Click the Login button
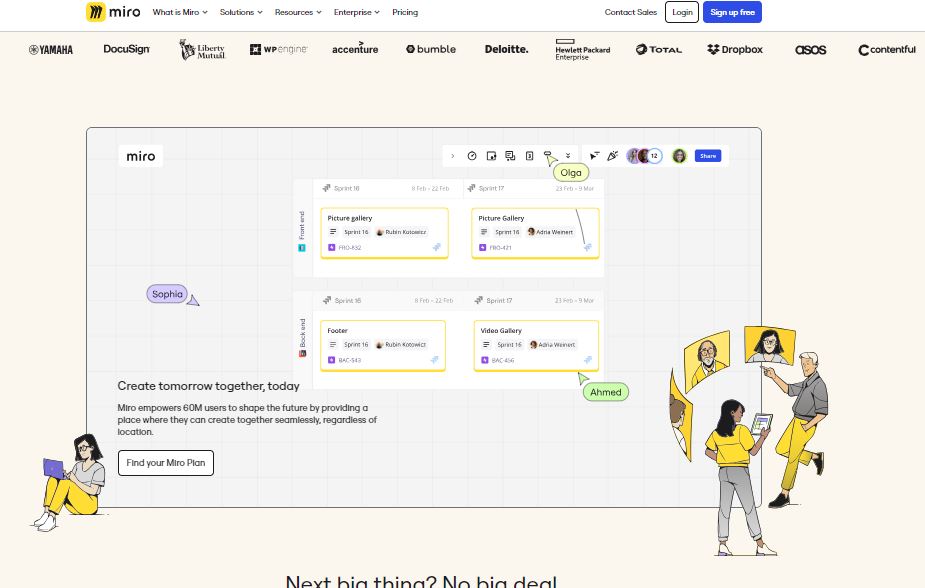925x588 pixels. [682, 12]
